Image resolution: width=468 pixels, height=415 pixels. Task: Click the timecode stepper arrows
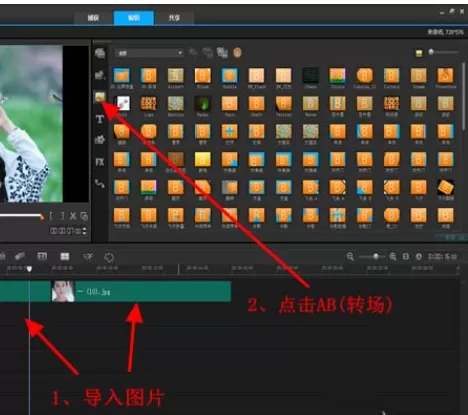coord(84,231)
